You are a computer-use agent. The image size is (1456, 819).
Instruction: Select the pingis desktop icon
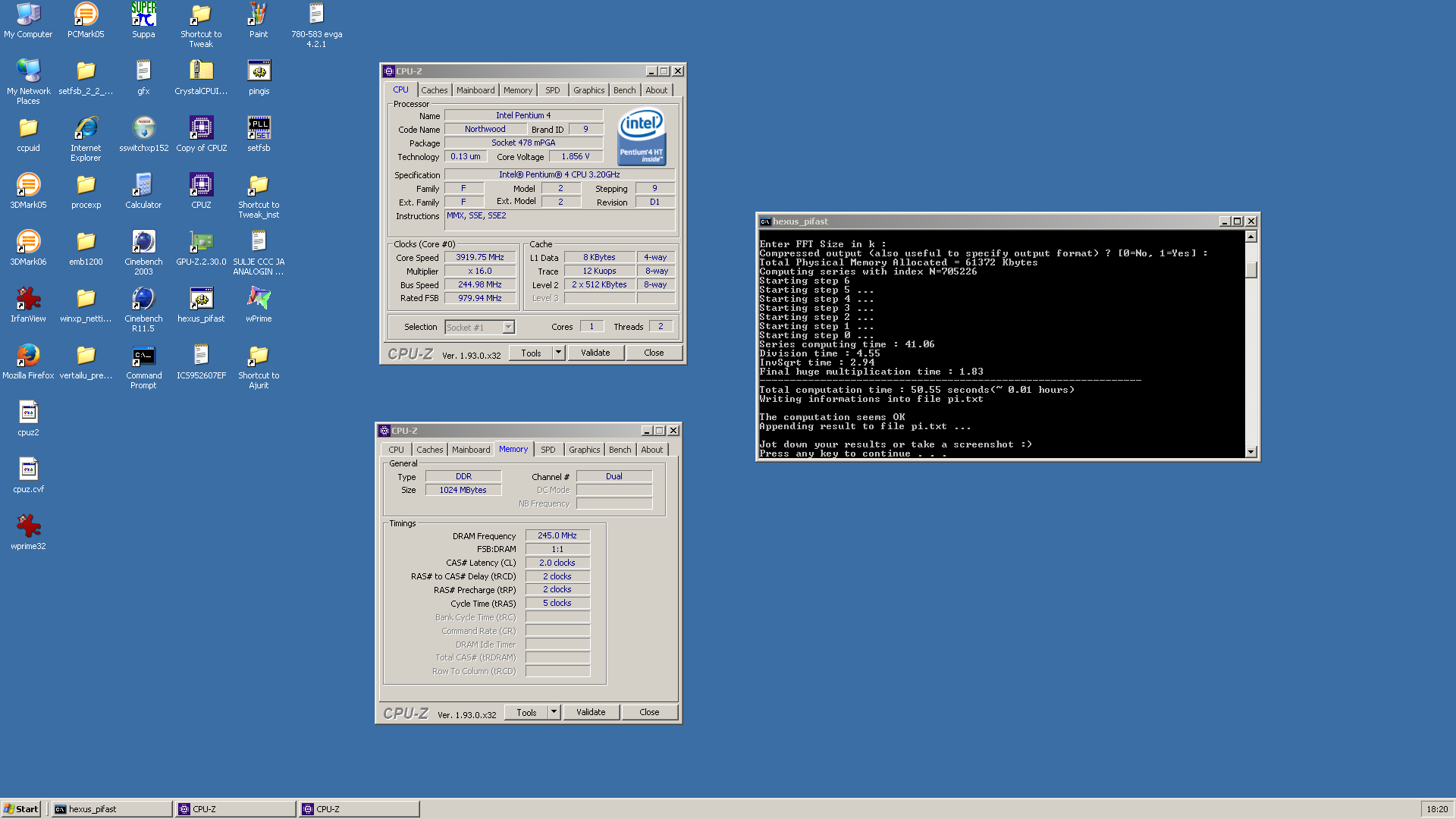pos(259,71)
